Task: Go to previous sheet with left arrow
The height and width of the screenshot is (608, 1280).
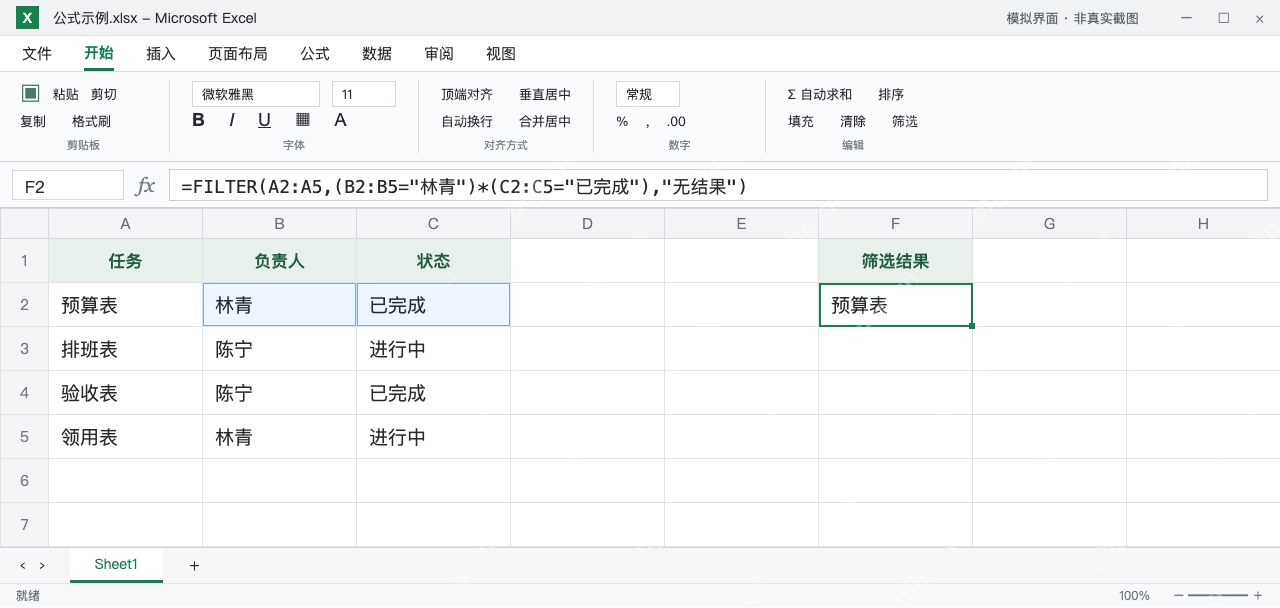Action: pyautogui.click(x=23, y=566)
